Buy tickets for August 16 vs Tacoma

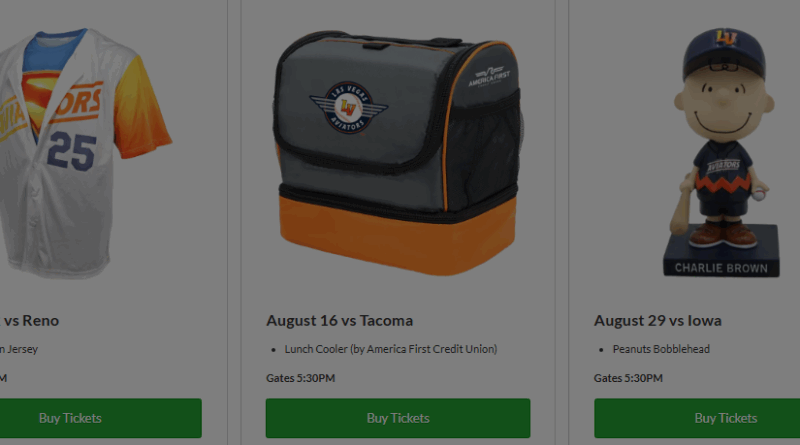point(398,418)
